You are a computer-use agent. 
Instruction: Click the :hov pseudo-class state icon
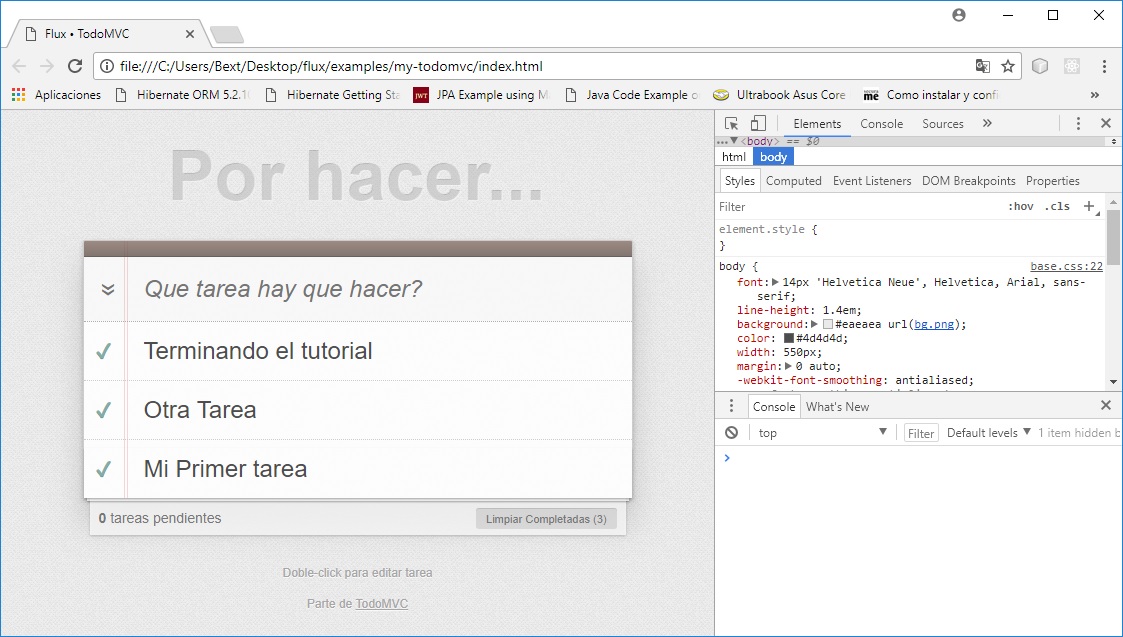[1020, 206]
